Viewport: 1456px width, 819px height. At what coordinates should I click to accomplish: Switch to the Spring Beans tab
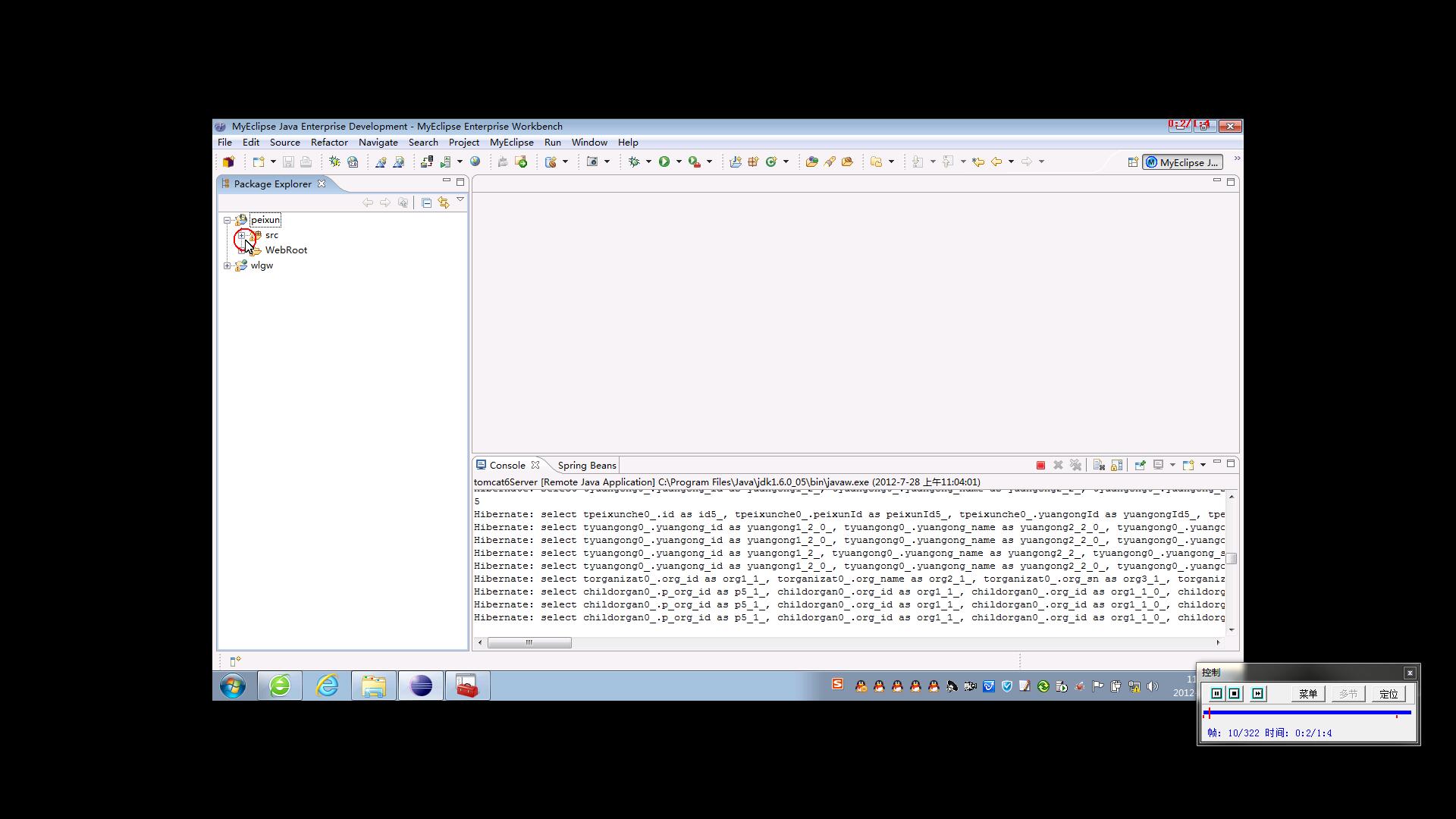pyautogui.click(x=587, y=466)
